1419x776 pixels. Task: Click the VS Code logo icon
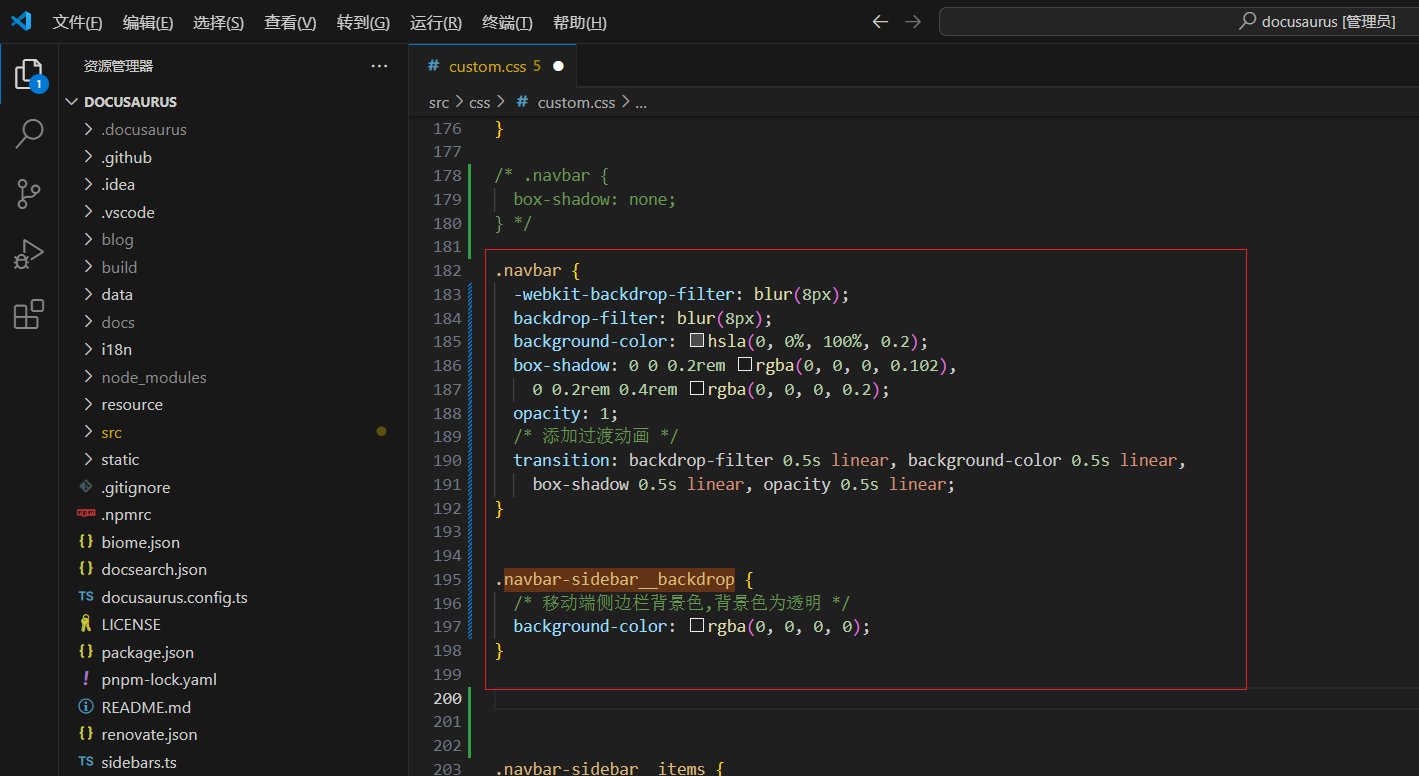click(22, 21)
